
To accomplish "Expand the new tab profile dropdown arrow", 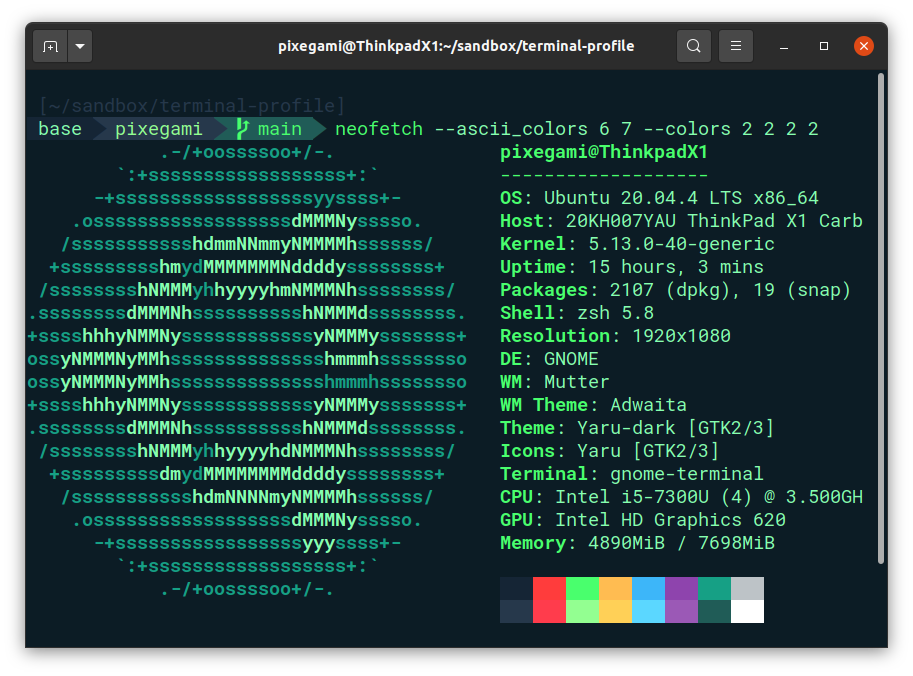I will tap(80, 46).
